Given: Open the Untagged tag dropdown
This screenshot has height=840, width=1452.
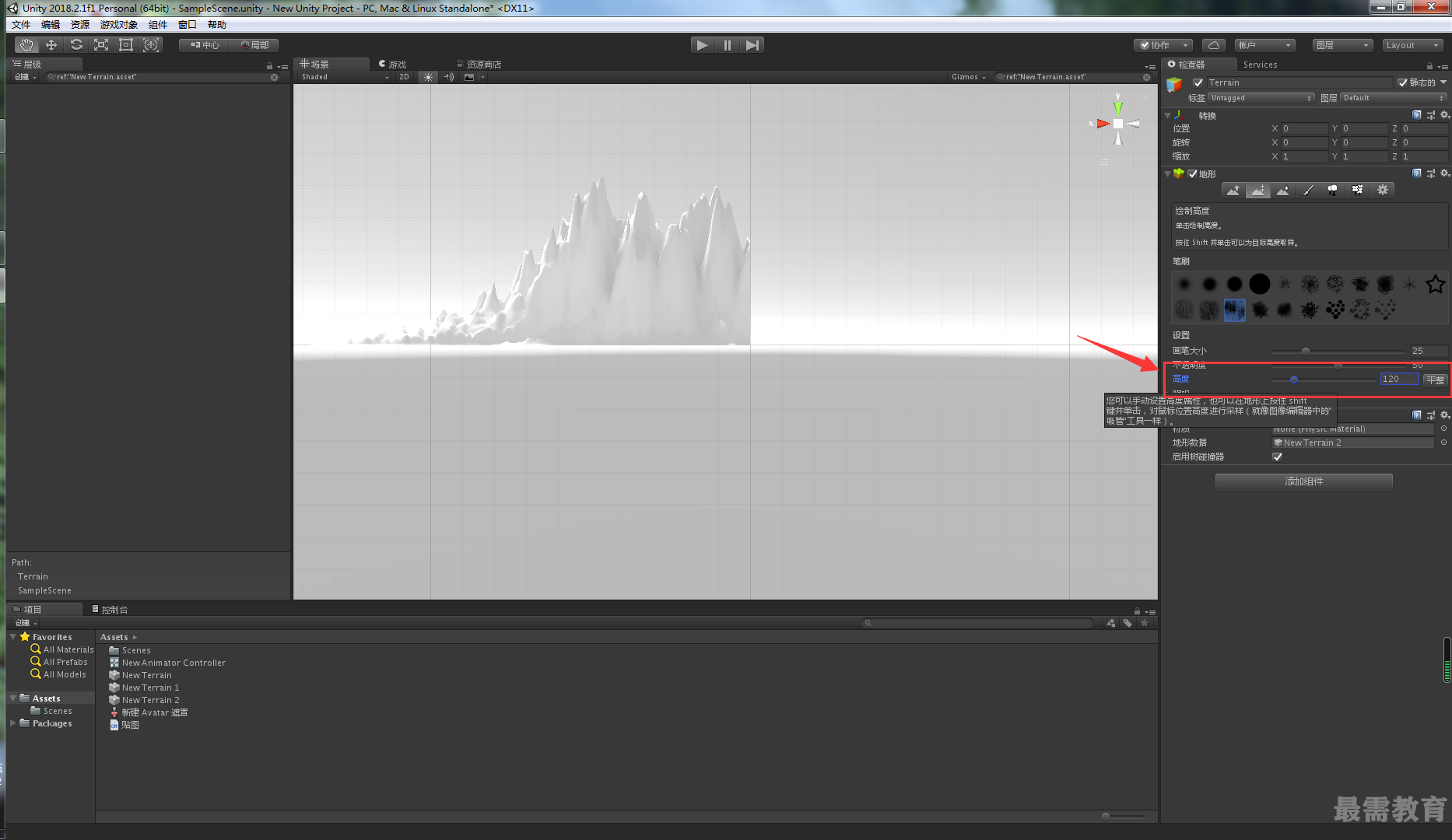Looking at the screenshot, I should tap(1261, 98).
